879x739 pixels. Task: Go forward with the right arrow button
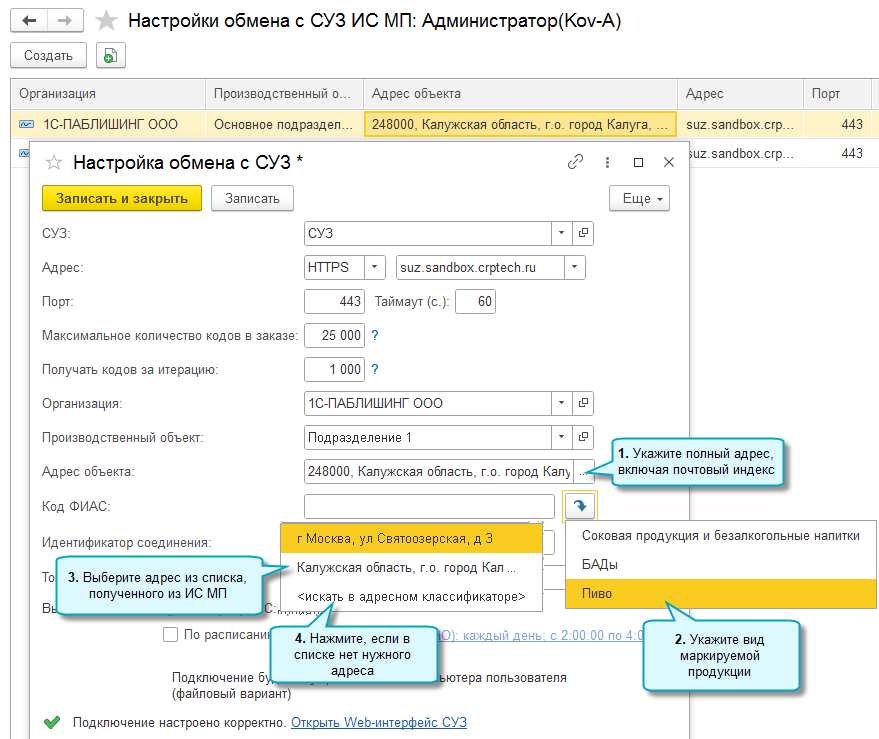[x=66, y=21]
